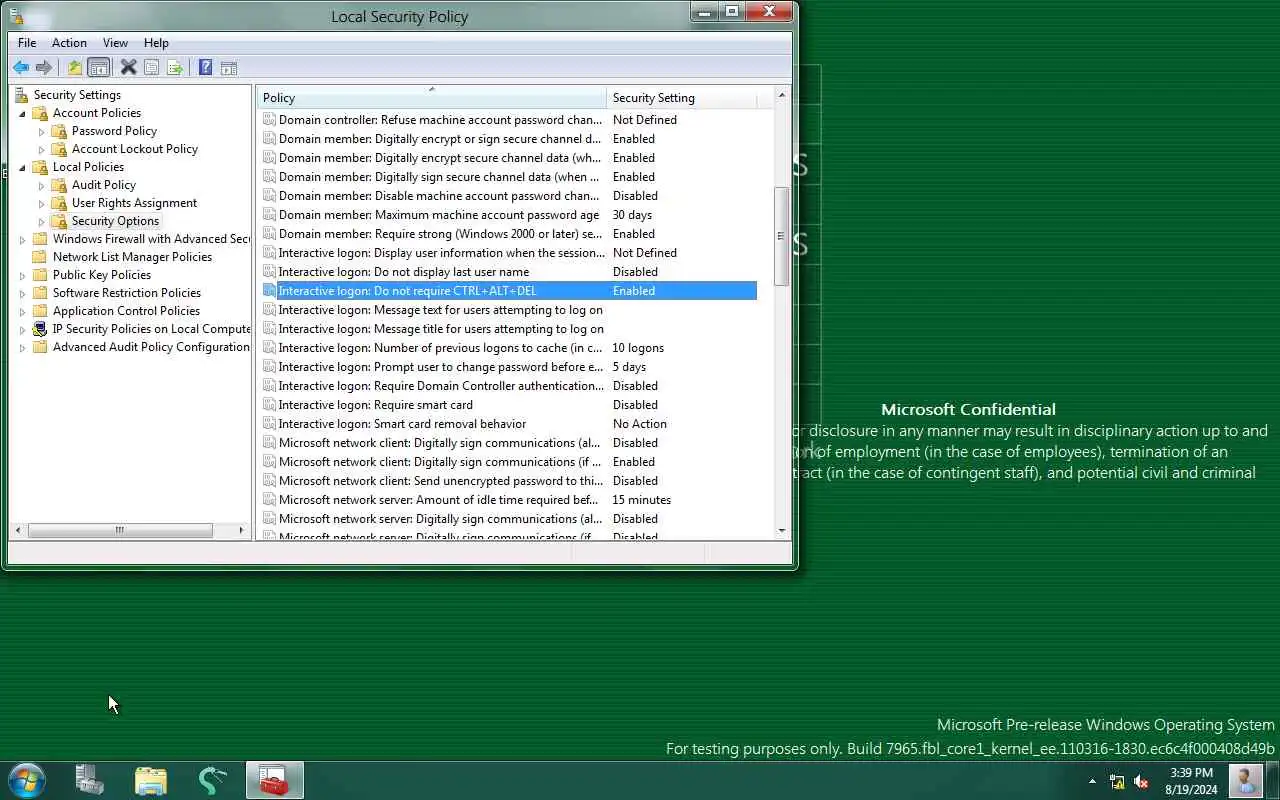Open the Help menu
Viewport: 1280px width, 800px height.
click(x=156, y=43)
